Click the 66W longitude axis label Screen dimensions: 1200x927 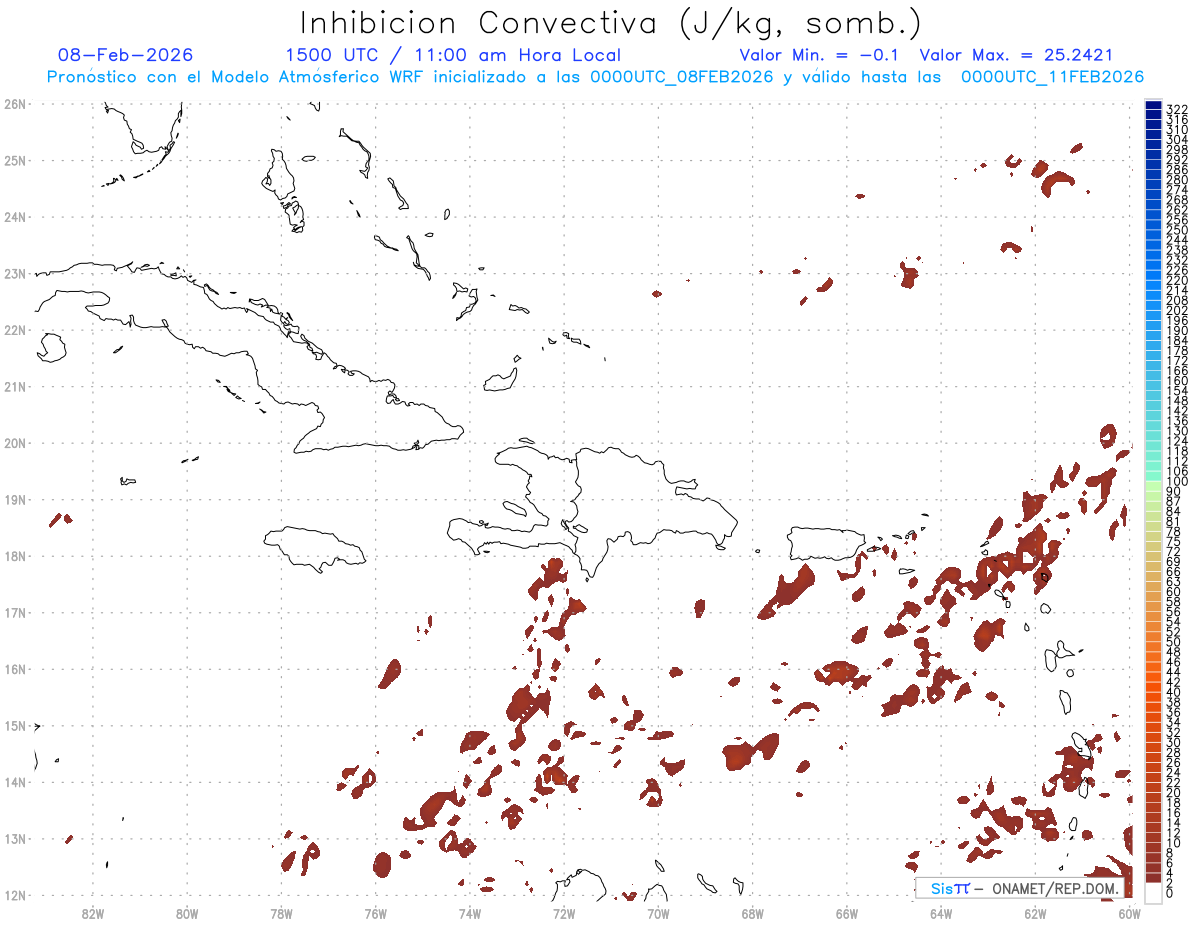(x=847, y=913)
